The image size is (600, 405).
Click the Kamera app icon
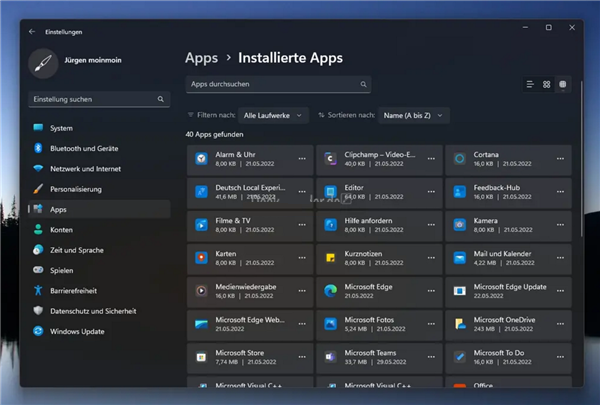pyautogui.click(x=460, y=224)
